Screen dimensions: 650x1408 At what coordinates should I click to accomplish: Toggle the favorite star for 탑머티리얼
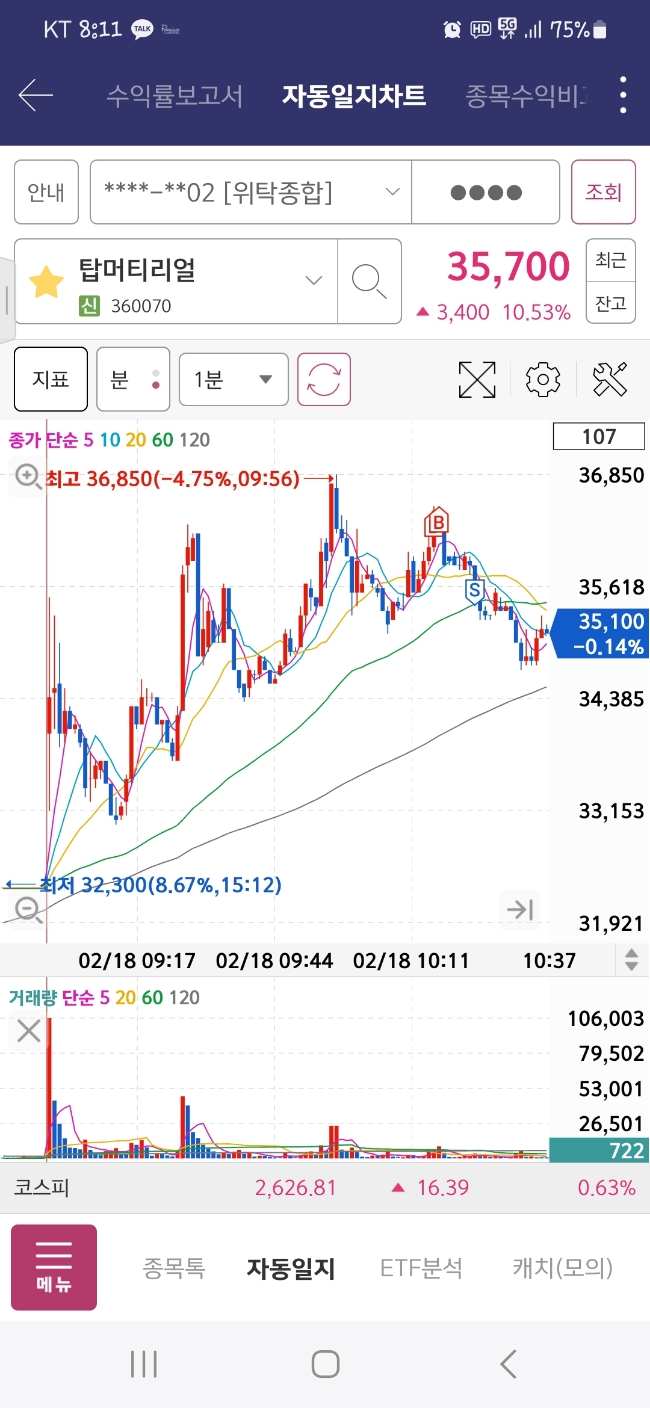coord(46,283)
